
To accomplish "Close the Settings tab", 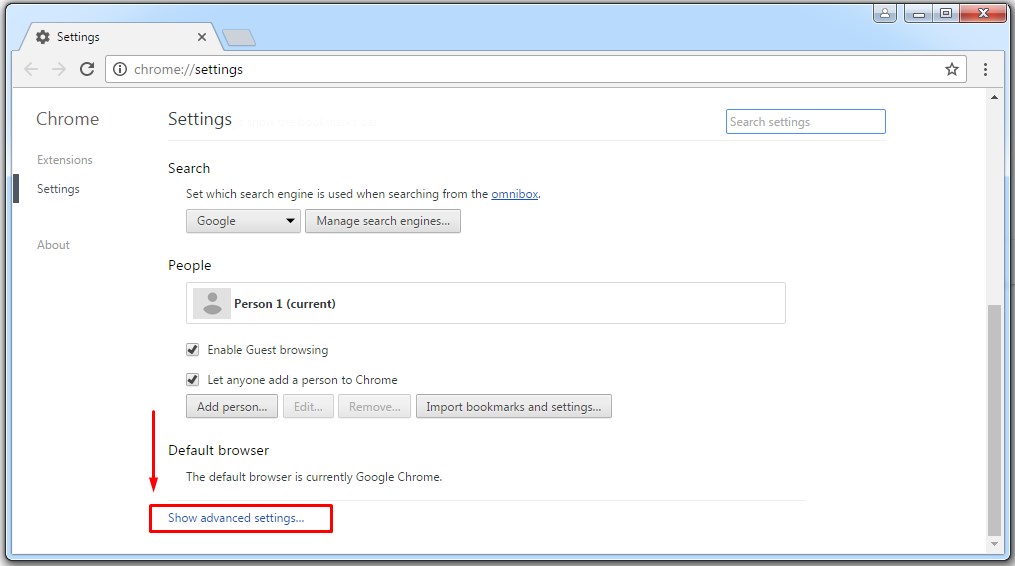I will tap(202, 37).
